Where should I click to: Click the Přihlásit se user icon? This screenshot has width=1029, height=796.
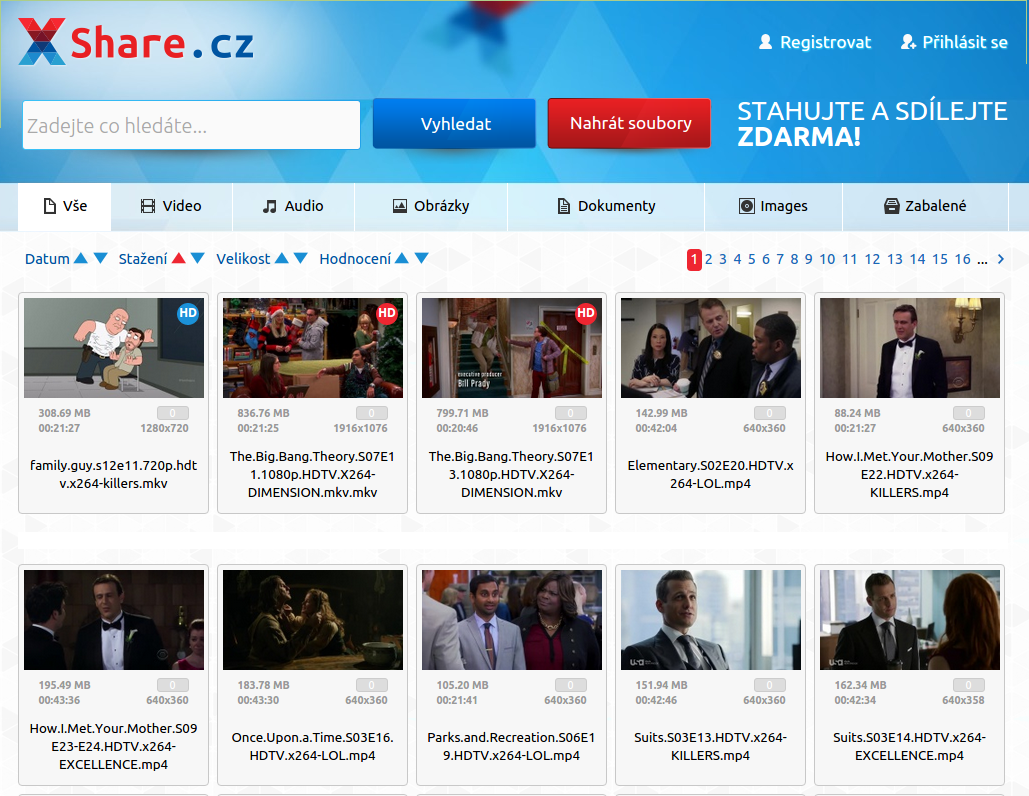coord(908,42)
